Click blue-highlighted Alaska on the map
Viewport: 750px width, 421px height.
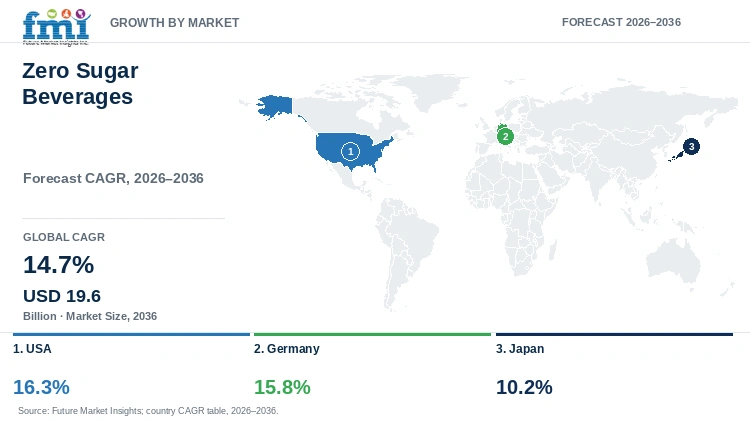(x=275, y=106)
